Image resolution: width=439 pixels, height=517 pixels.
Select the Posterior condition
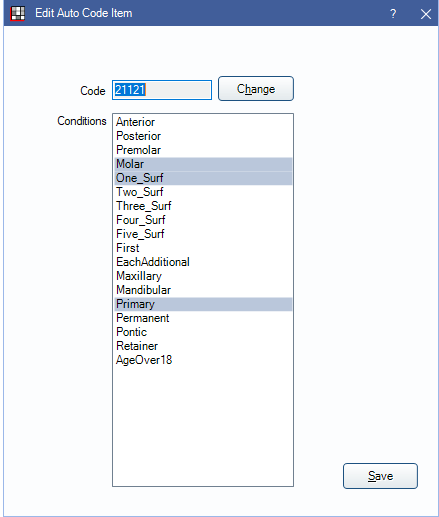203,136
